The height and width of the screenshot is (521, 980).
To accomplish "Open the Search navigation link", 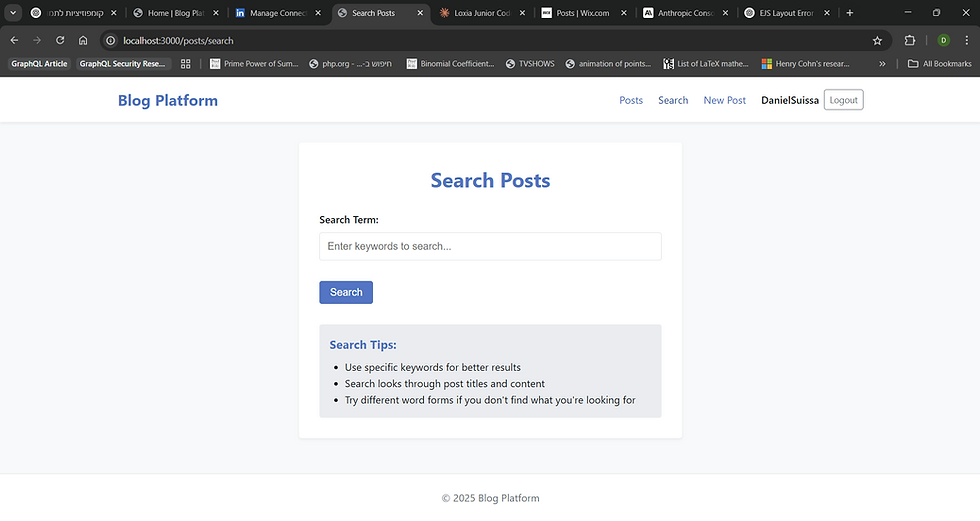I will [x=673, y=100].
